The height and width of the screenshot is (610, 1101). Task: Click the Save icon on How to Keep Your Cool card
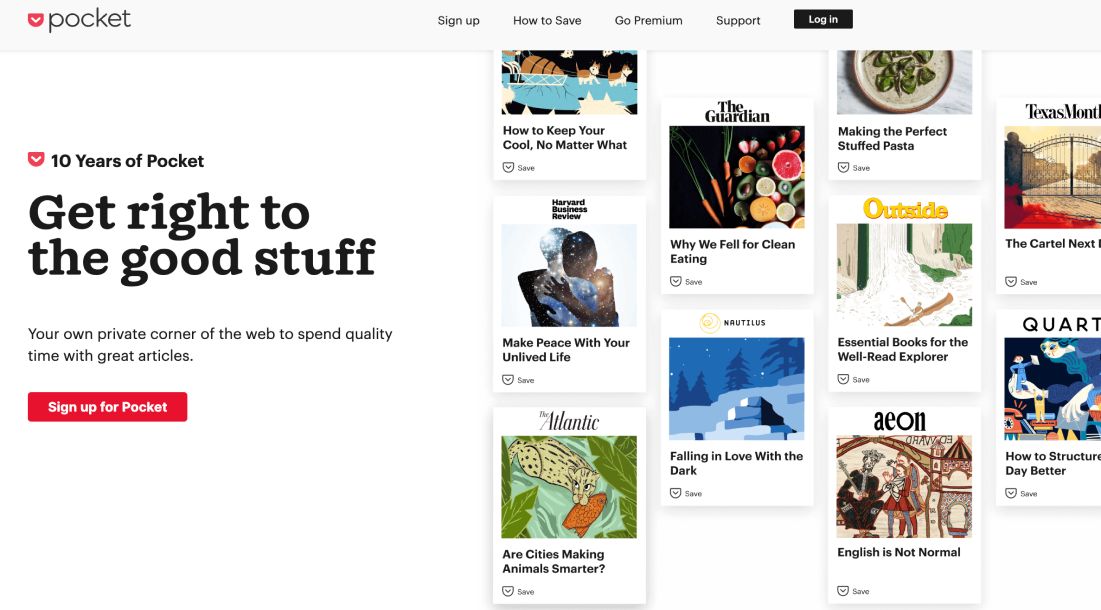[508, 168]
